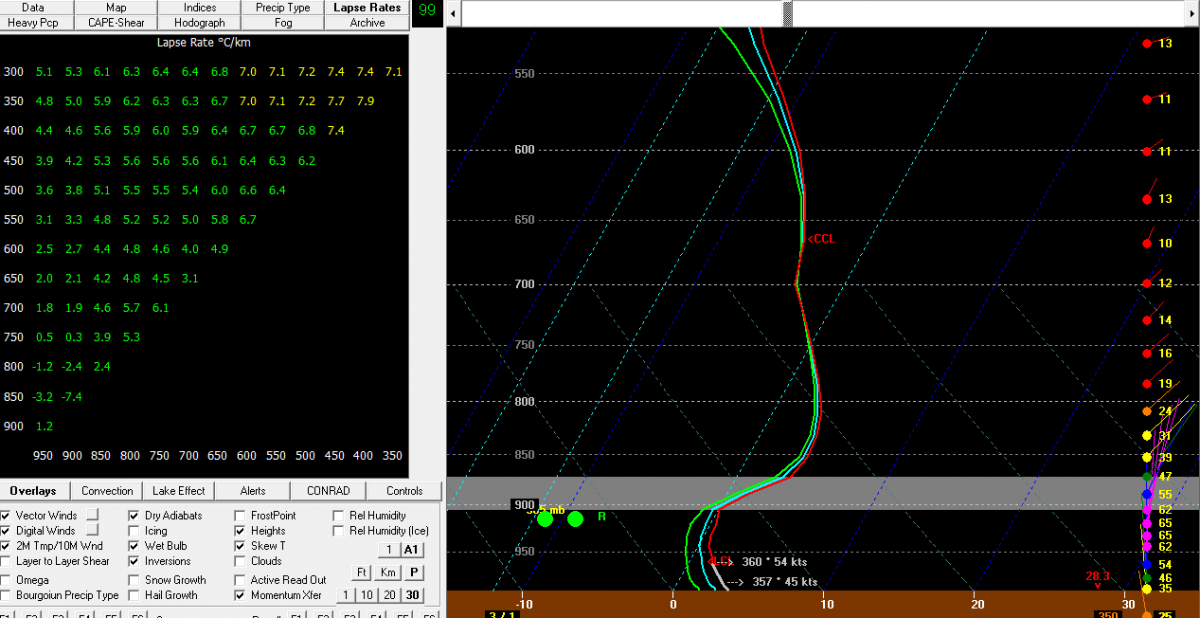Toggle the Skew T checkbox
1200x618 pixels.
click(241, 546)
